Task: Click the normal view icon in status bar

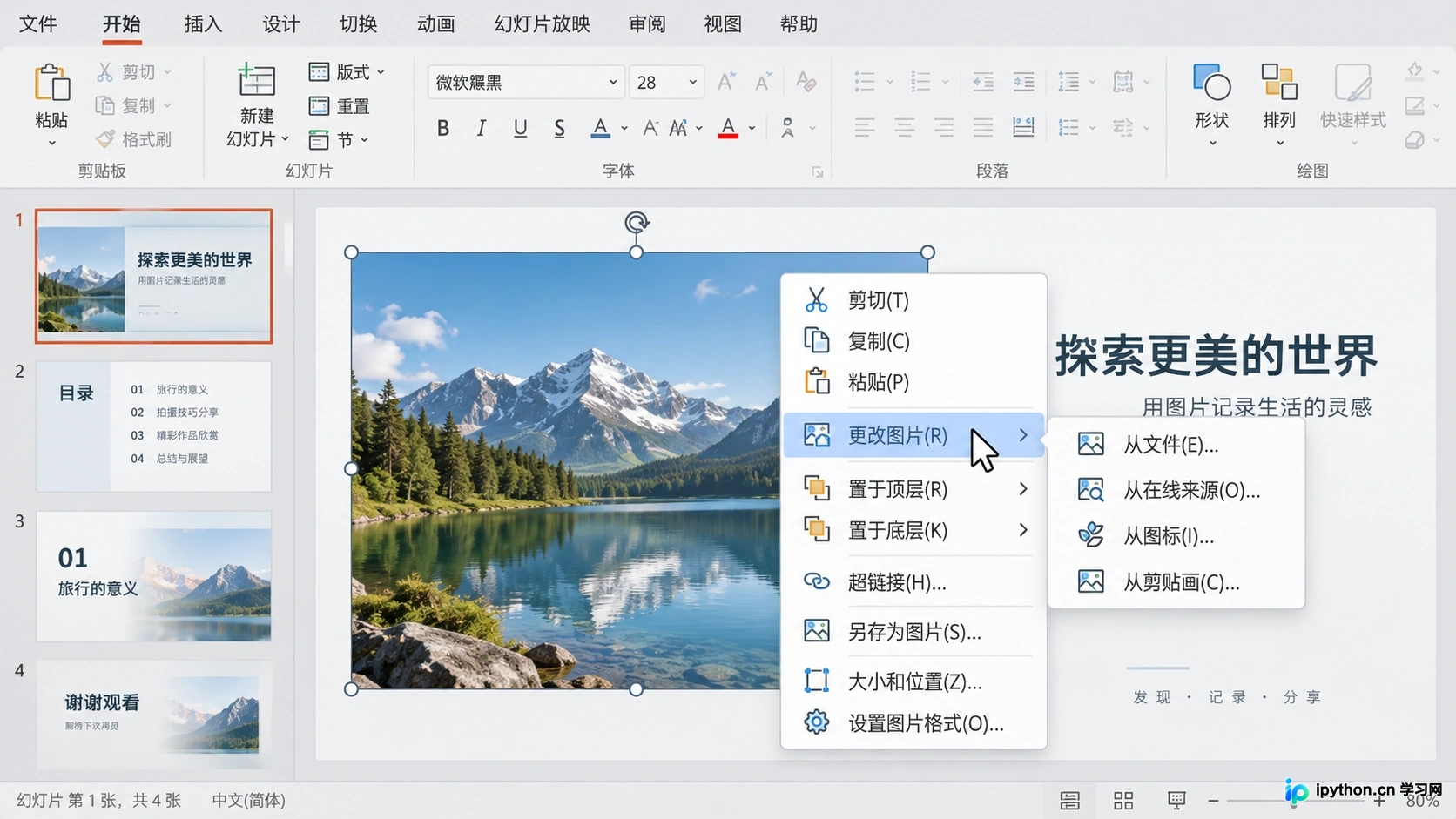Action: (1070, 800)
